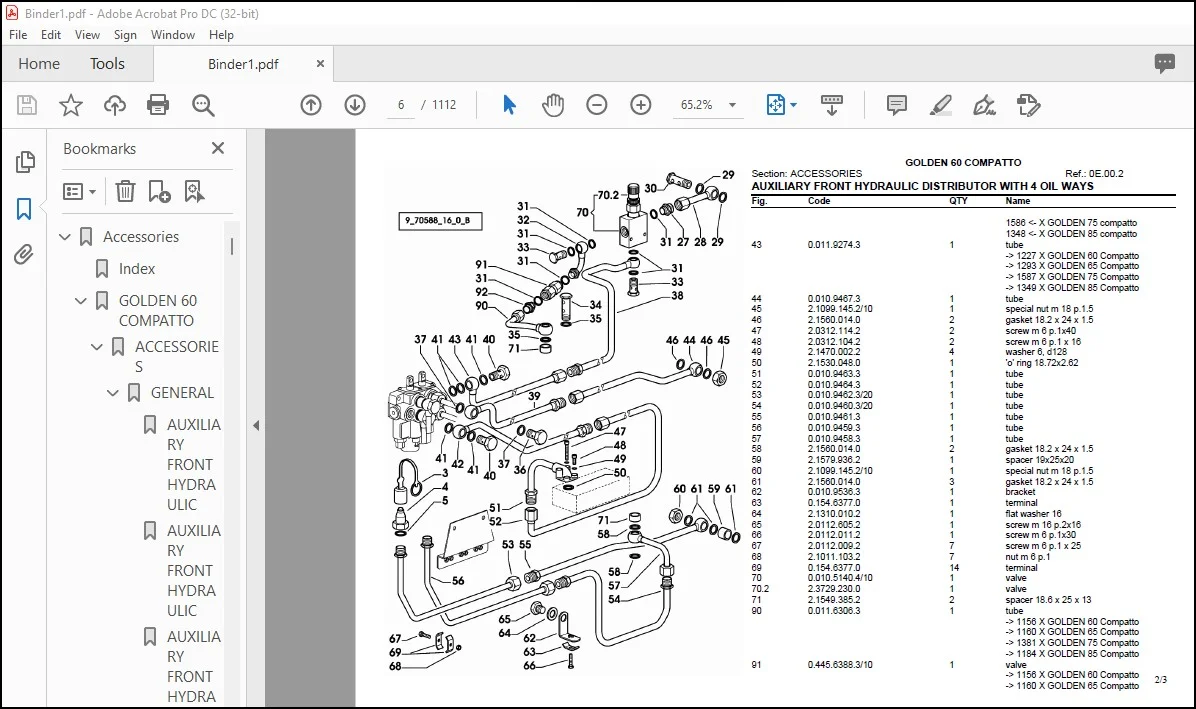Delete selected bookmark trash icon
The width and height of the screenshot is (1196, 709).
[x=125, y=191]
